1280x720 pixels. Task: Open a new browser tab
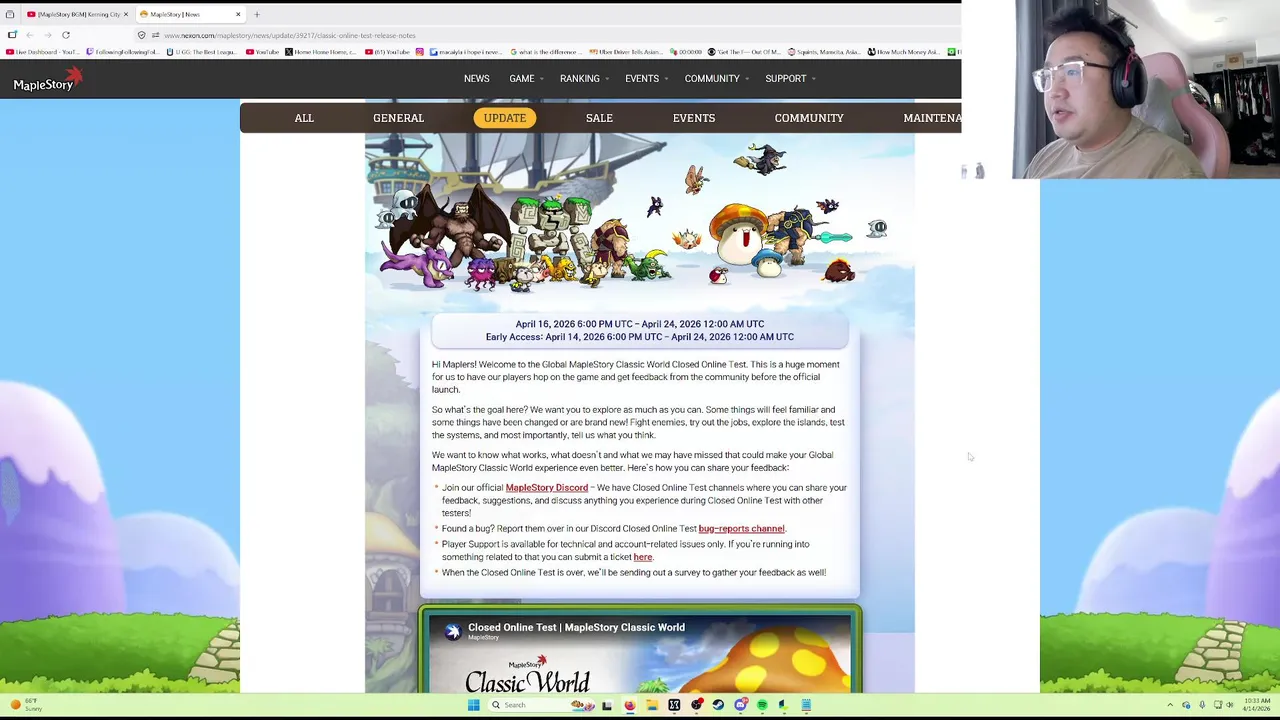(x=257, y=14)
